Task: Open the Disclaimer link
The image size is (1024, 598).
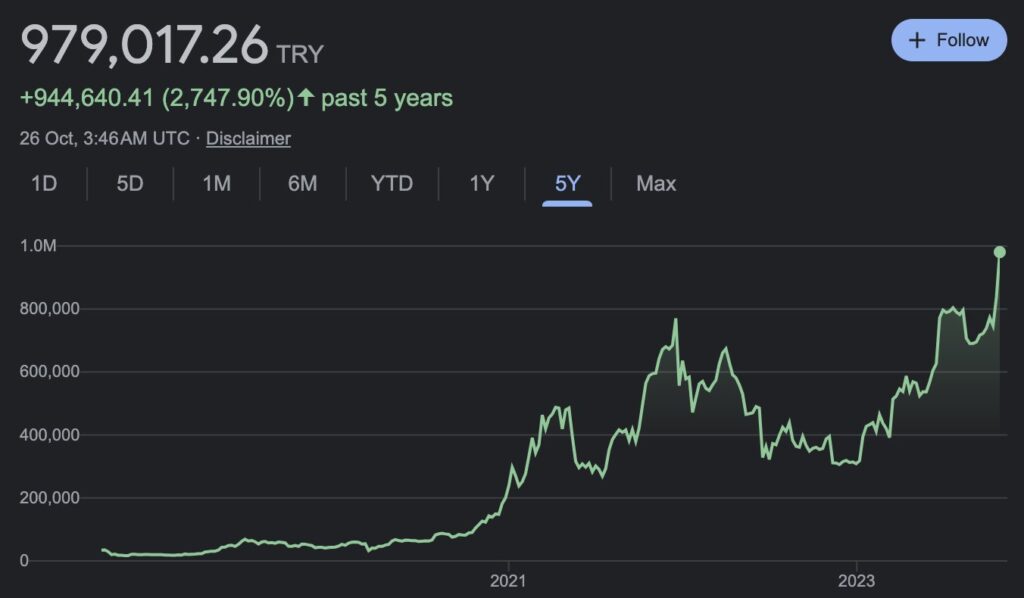Action: tap(247, 138)
